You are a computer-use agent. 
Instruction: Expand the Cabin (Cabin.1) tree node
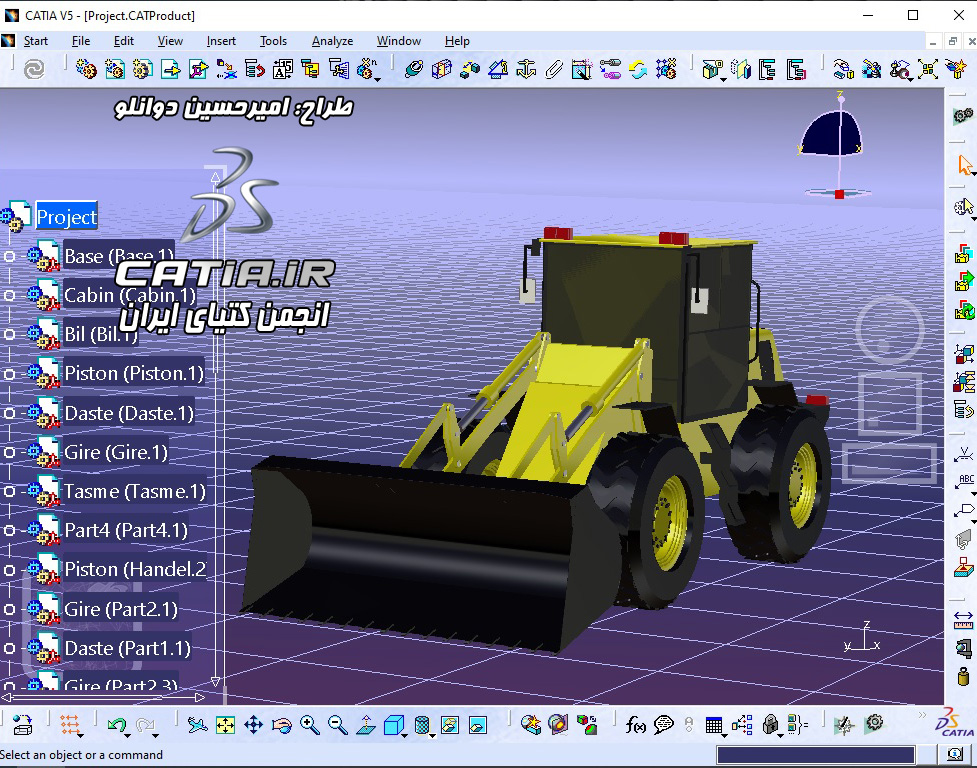pyautogui.click(x=9, y=295)
